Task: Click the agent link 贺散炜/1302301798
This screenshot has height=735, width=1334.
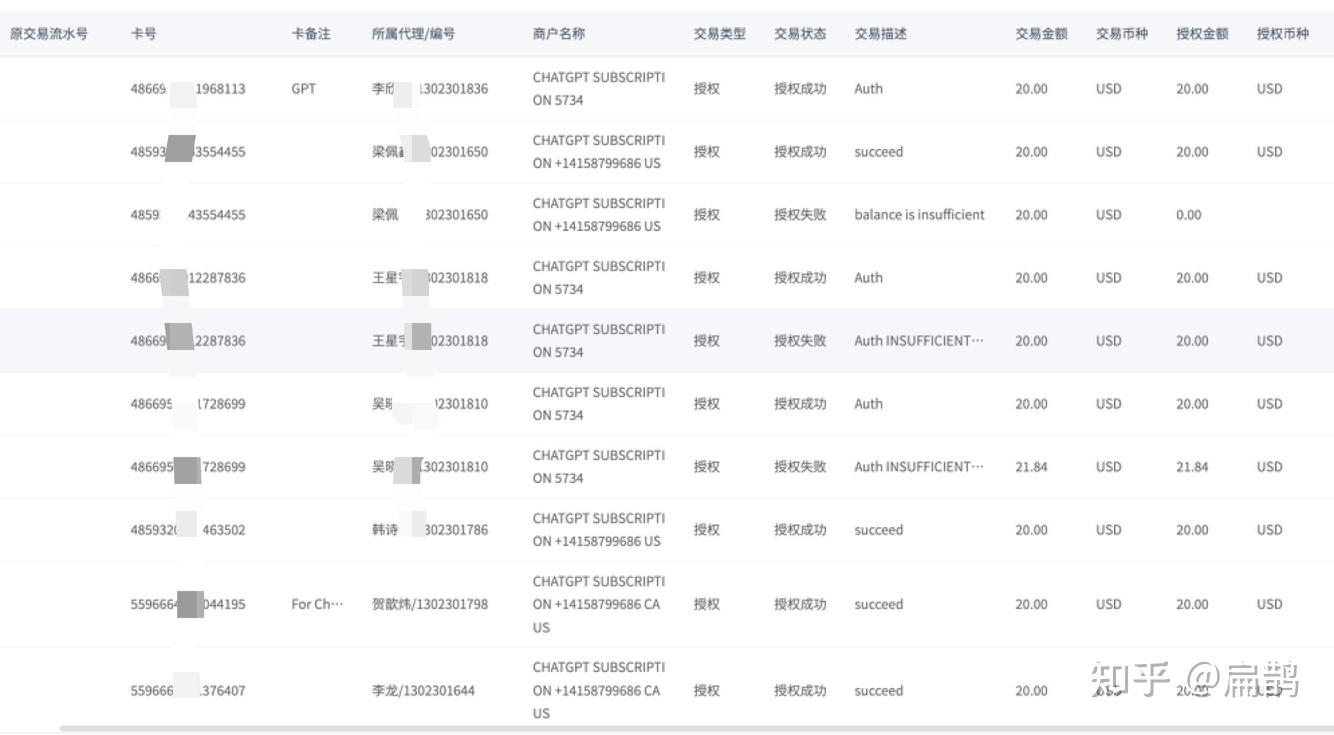Action: coord(430,604)
